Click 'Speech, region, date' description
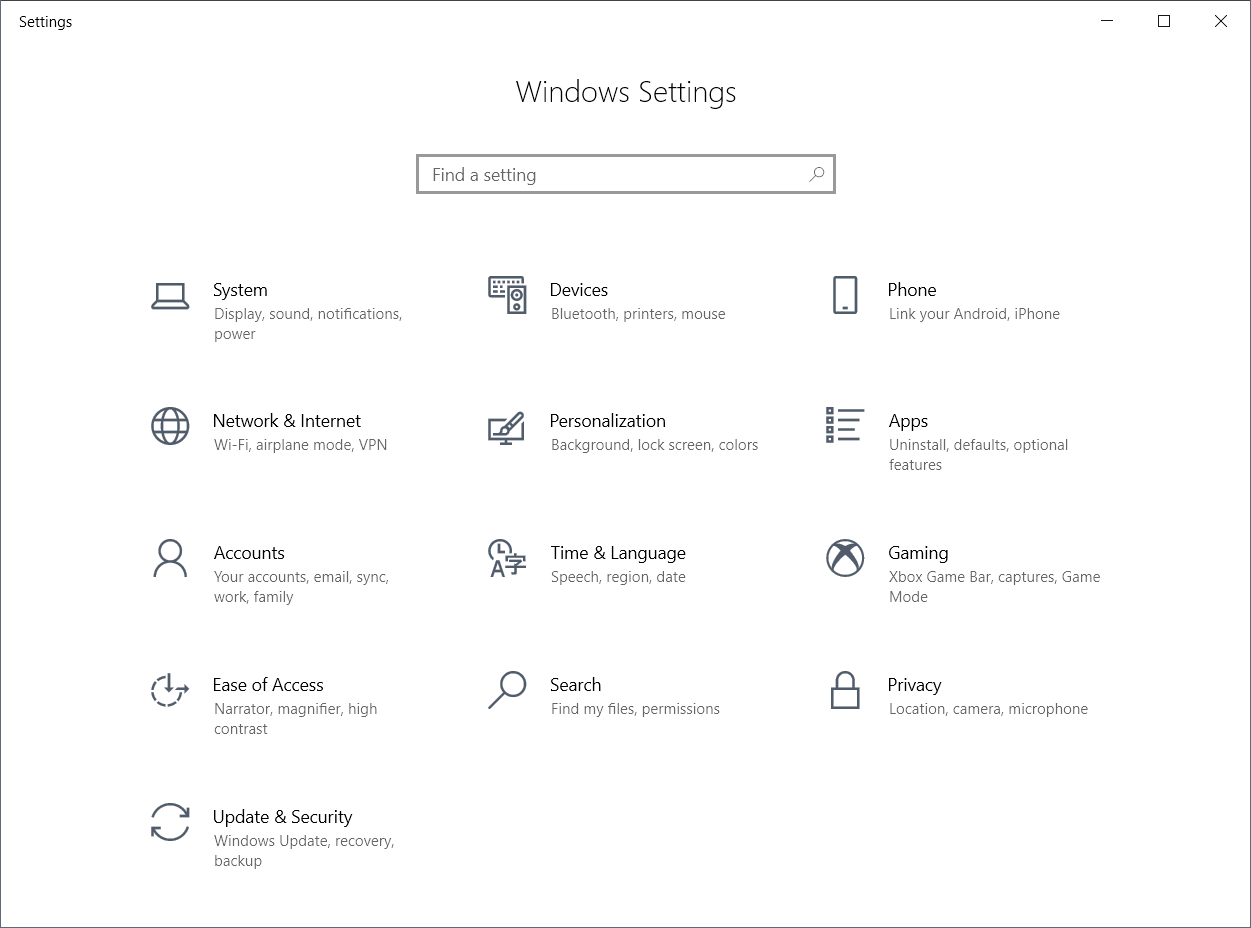Image resolution: width=1251 pixels, height=928 pixels. pos(618,577)
